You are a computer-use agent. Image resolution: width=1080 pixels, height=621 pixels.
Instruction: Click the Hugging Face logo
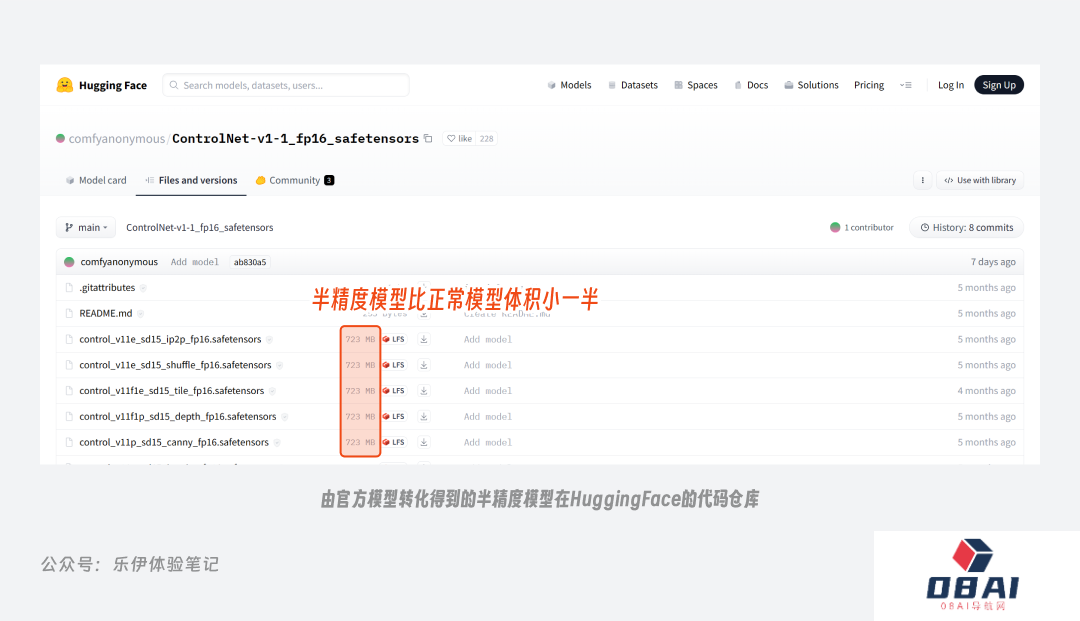pos(102,85)
